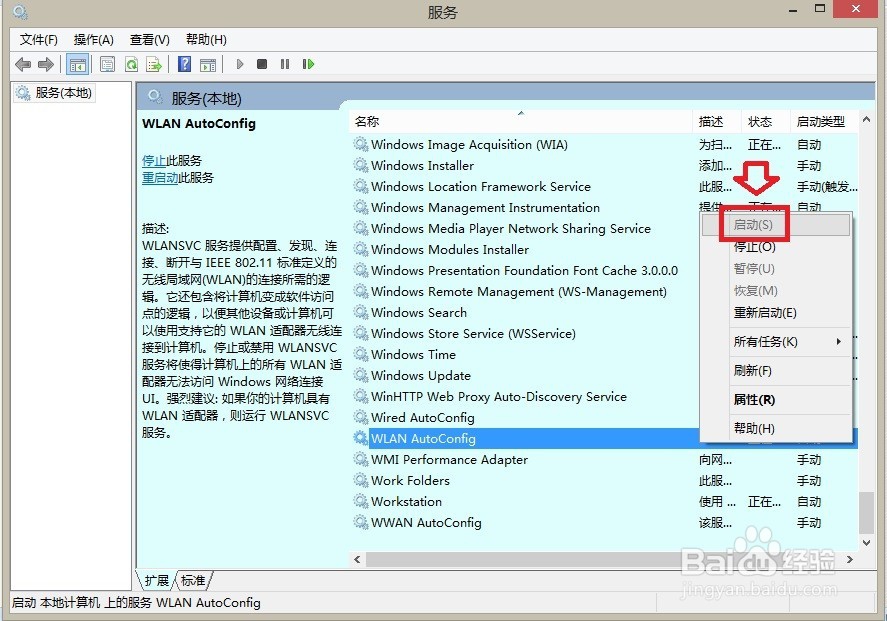887x621 pixels.
Task: Click the 重启动 service link
Action: 160,178
